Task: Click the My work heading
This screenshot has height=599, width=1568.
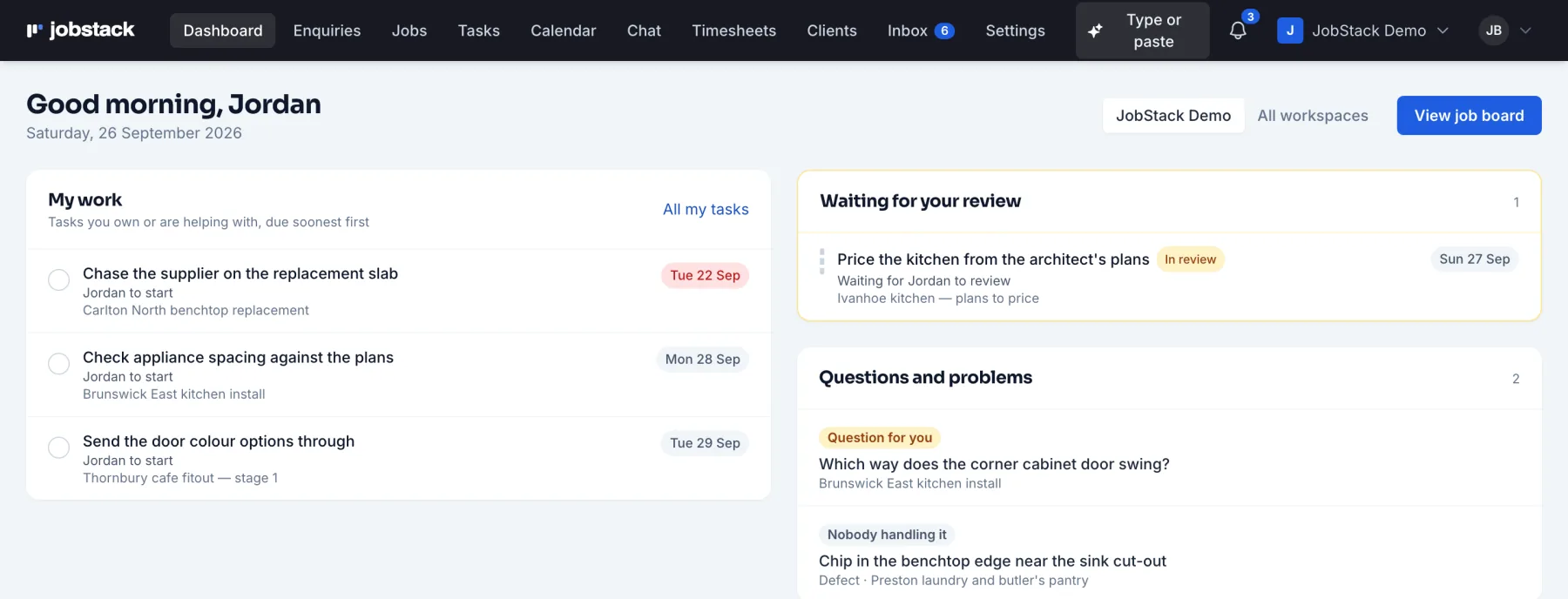Action: (85, 200)
